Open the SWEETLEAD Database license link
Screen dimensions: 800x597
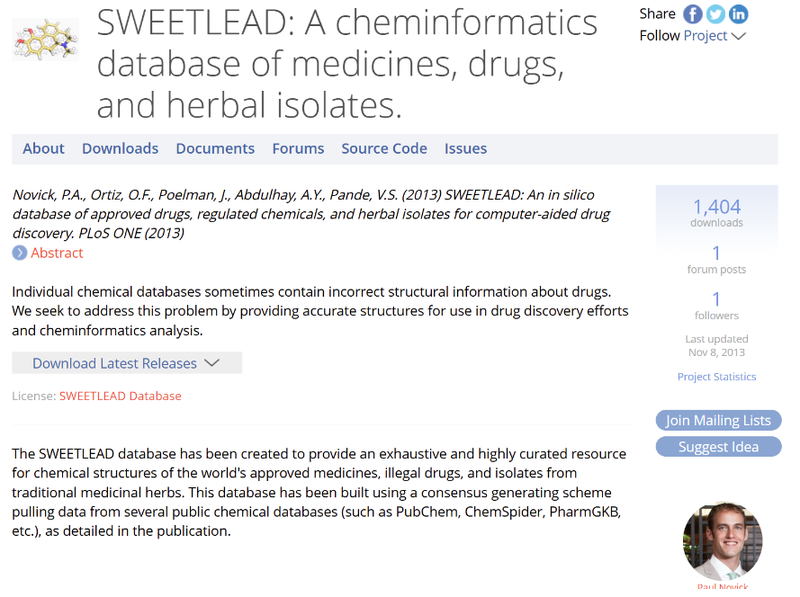pos(120,396)
